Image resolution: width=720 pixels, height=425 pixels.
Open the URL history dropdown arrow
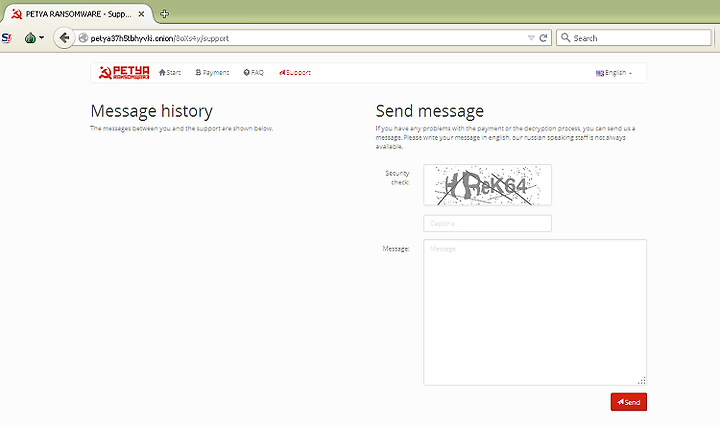[531, 38]
